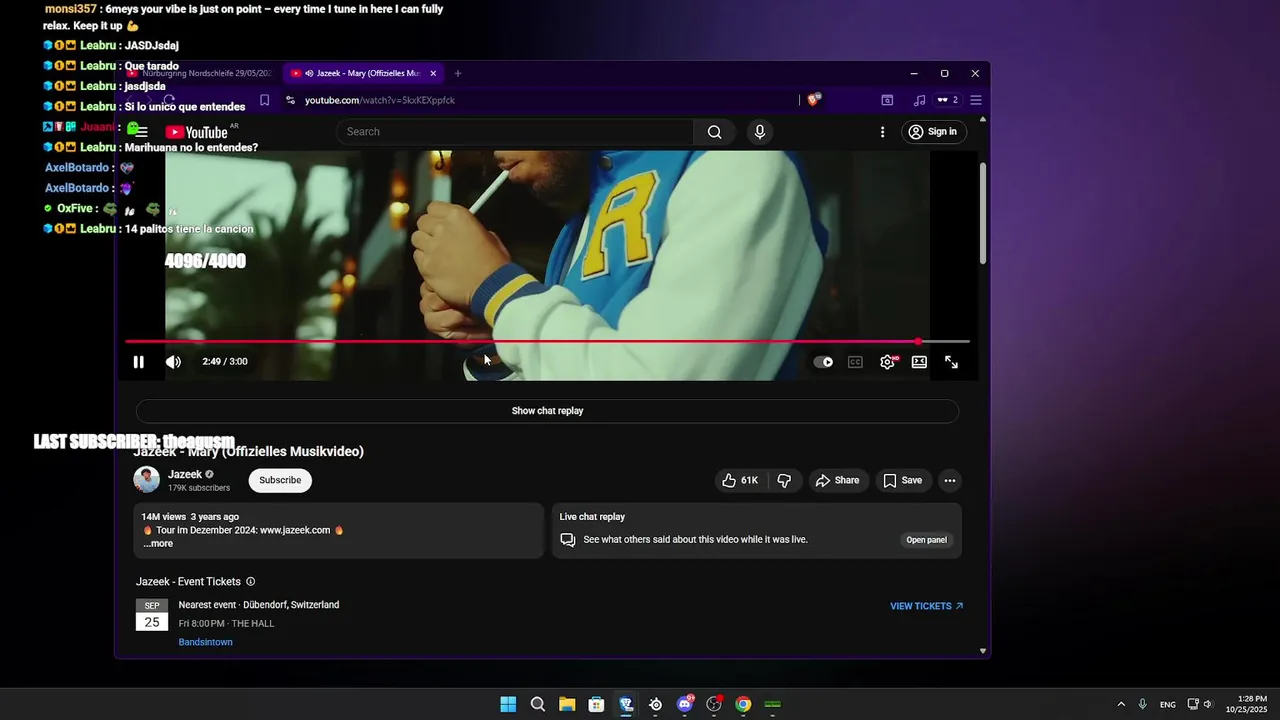Show hidden system tray icons

pos(1121,704)
